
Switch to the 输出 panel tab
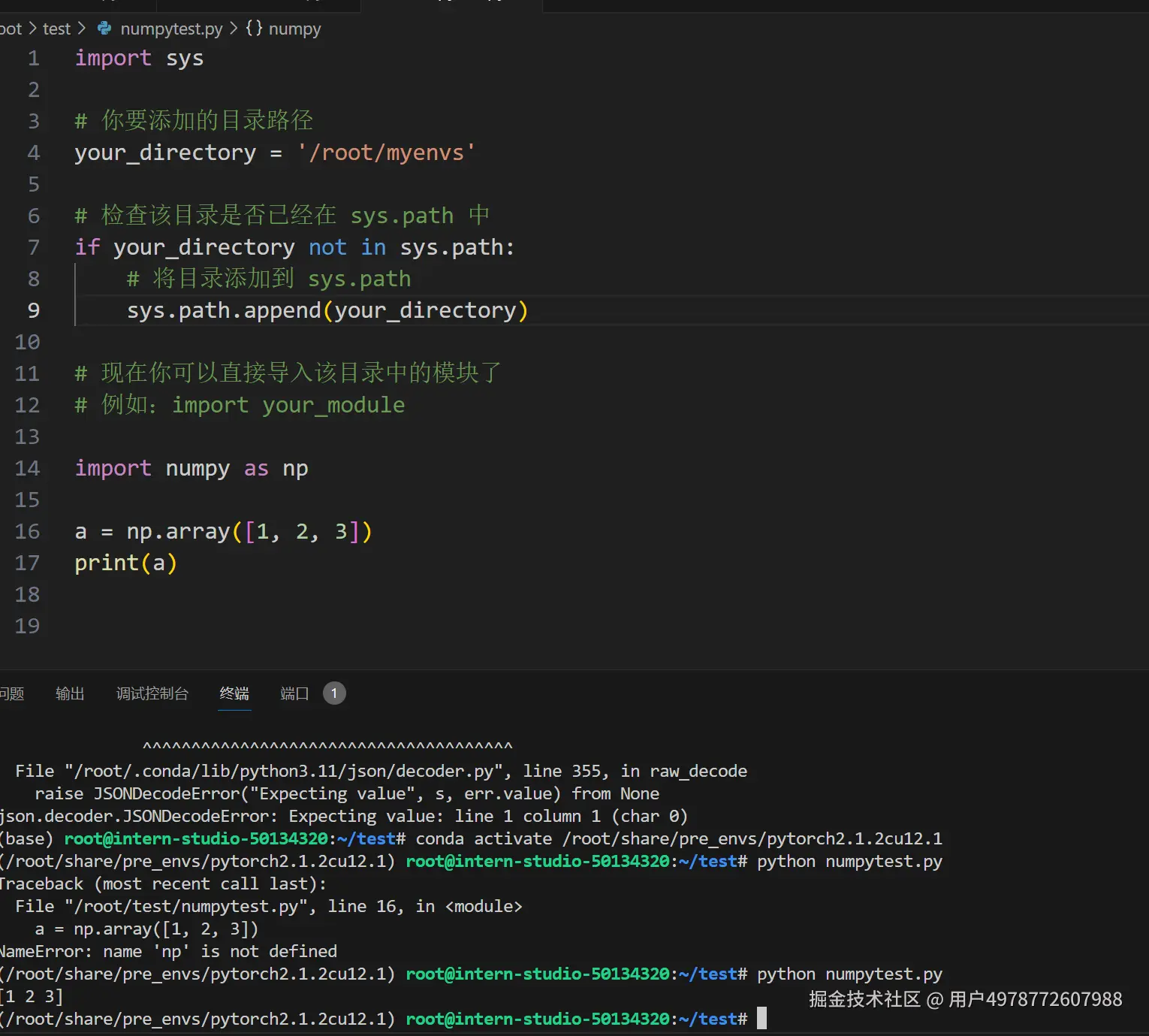[70, 693]
